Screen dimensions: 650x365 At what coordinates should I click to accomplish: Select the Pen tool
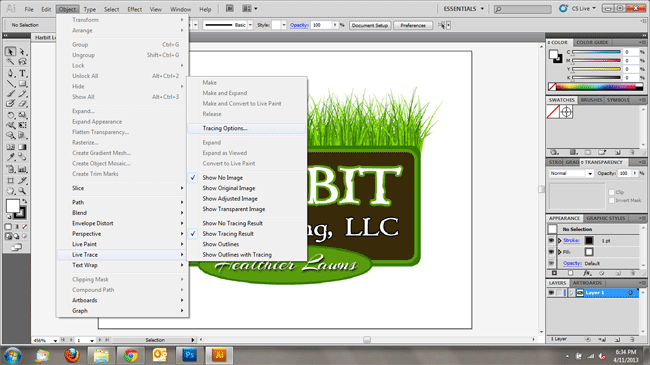pos(10,73)
